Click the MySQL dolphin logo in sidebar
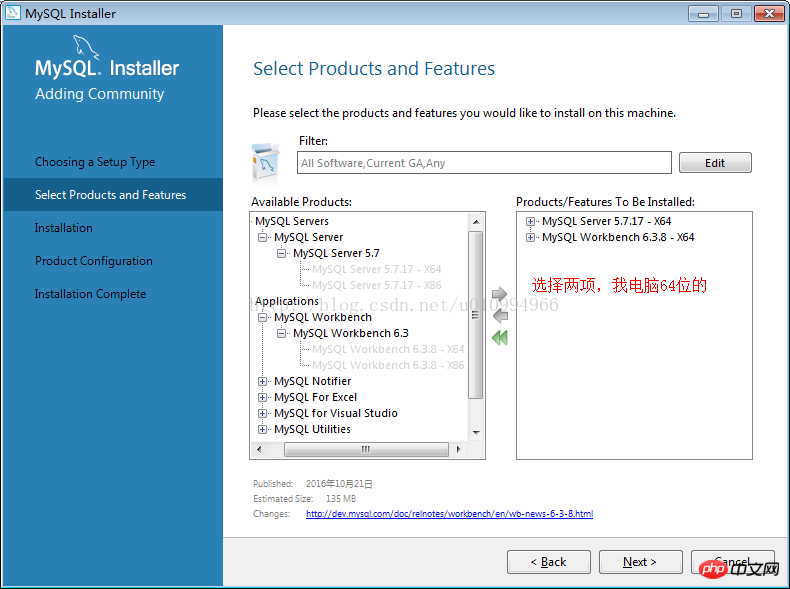Image resolution: width=790 pixels, height=589 pixels. point(86,48)
